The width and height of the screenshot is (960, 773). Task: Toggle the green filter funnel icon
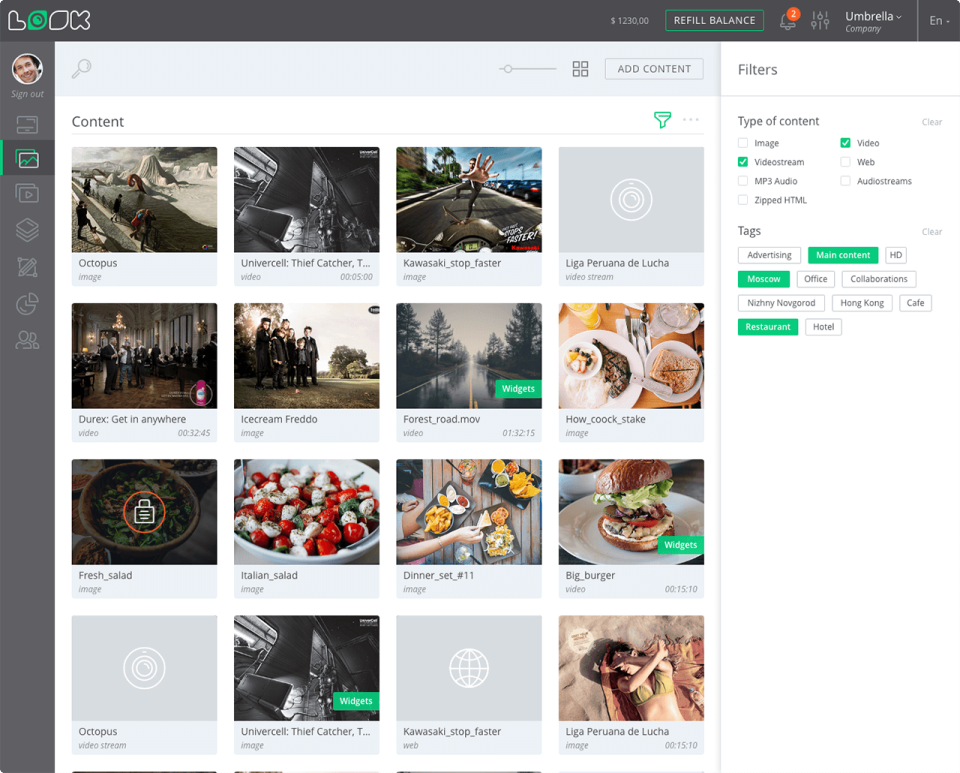pyautogui.click(x=662, y=120)
